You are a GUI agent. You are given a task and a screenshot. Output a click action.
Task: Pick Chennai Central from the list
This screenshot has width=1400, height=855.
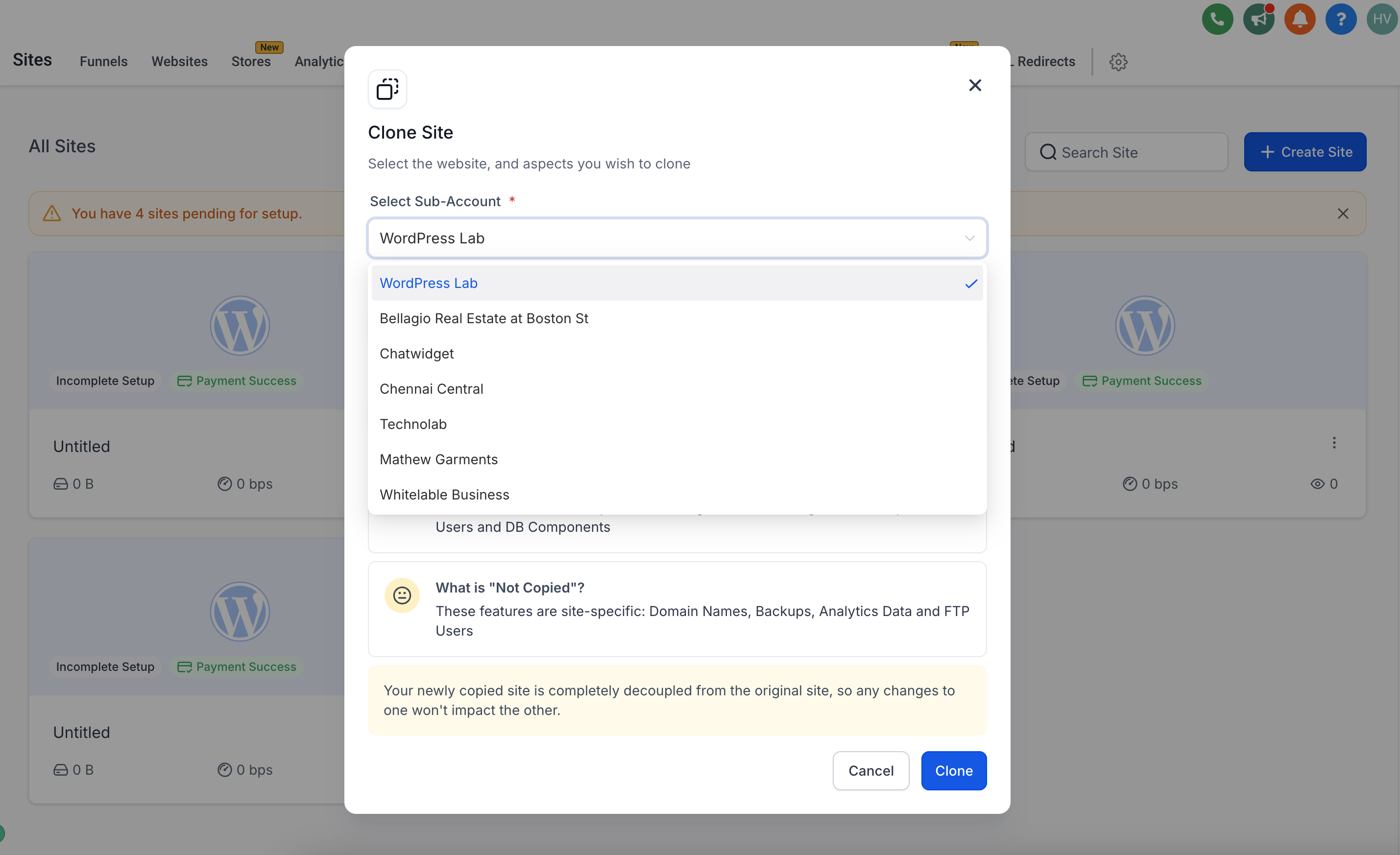coord(676,389)
